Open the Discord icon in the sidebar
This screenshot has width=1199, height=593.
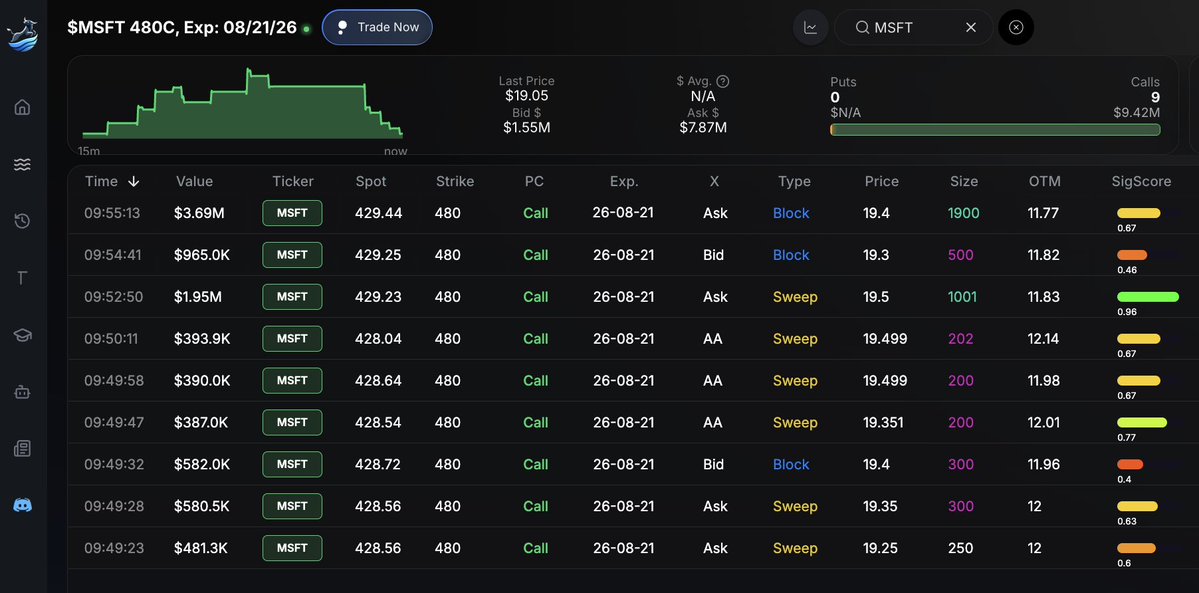point(22,505)
